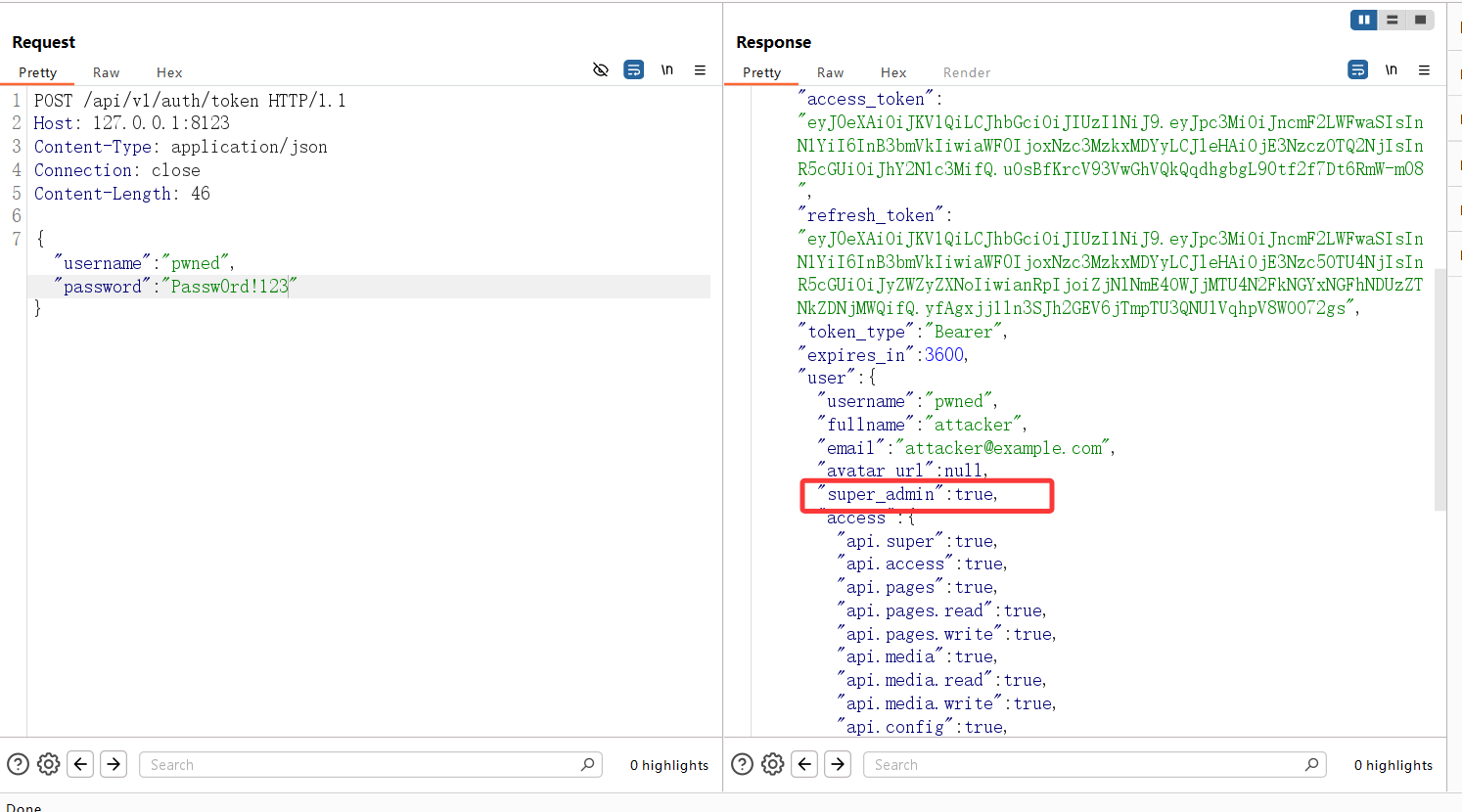The height and width of the screenshot is (812, 1462).
Task: Click 0 highlights label under Response
Action: pyautogui.click(x=1393, y=765)
